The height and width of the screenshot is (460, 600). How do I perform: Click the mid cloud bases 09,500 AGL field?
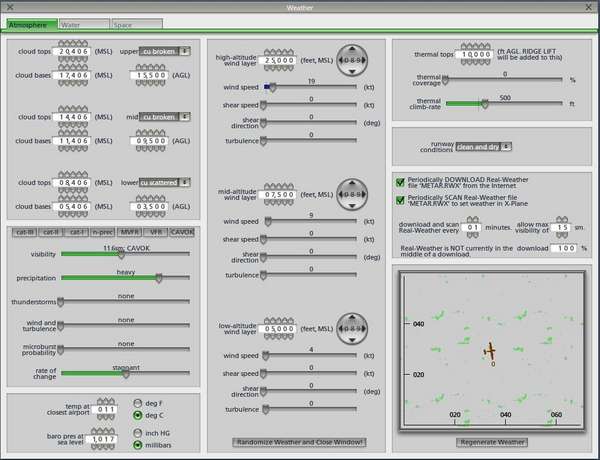[150, 141]
